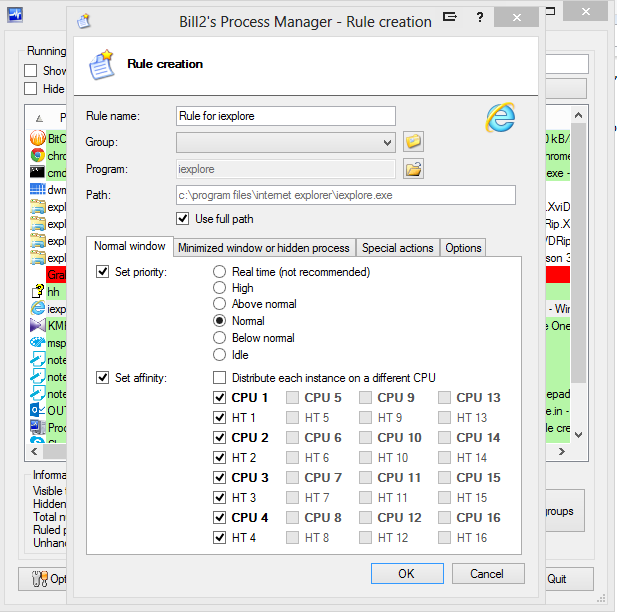Screen dimensions: 617x614
Task: Click the dwm process icon in list
Action: click(x=37, y=189)
